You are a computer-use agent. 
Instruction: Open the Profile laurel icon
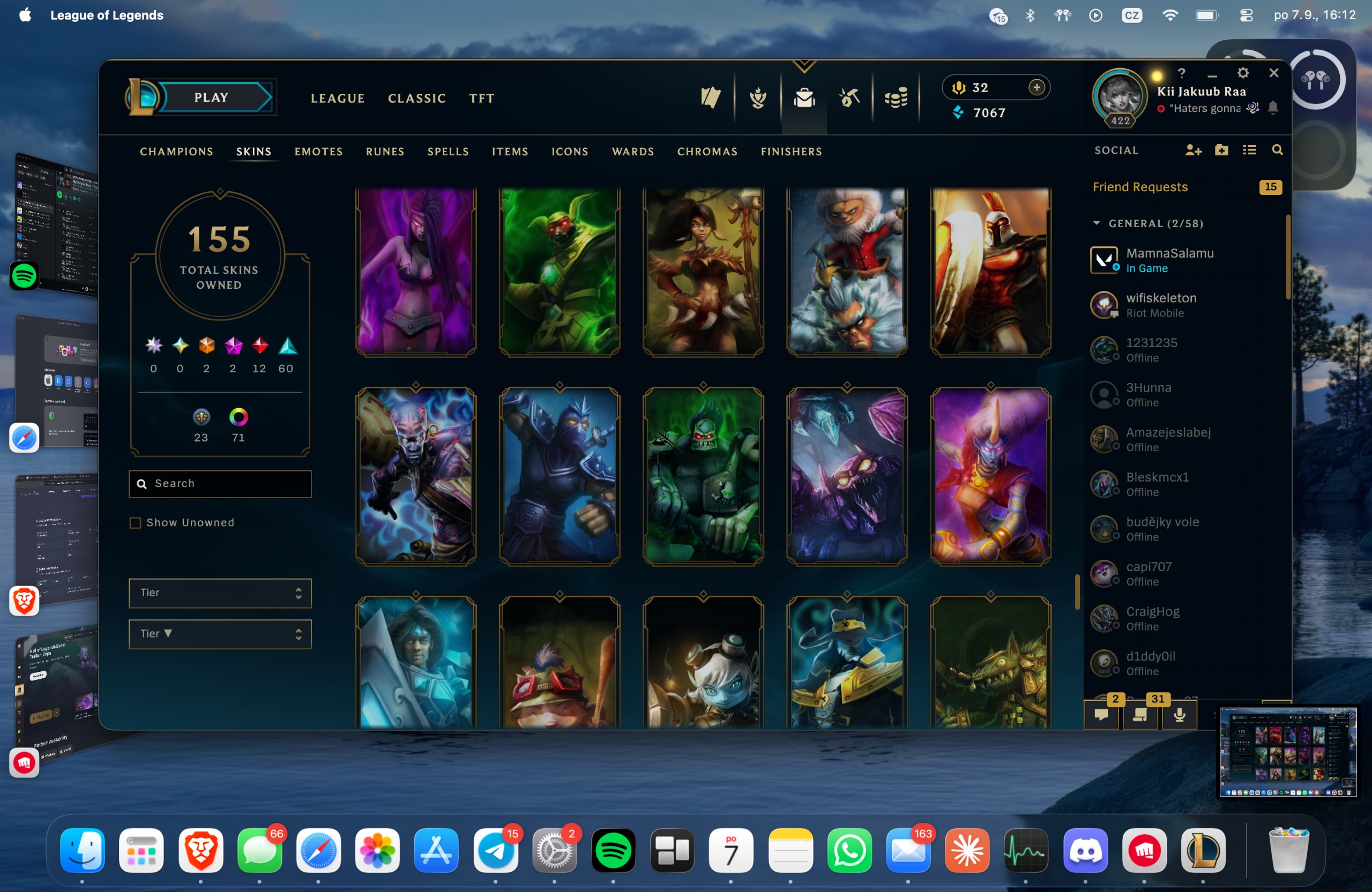pos(757,98)
